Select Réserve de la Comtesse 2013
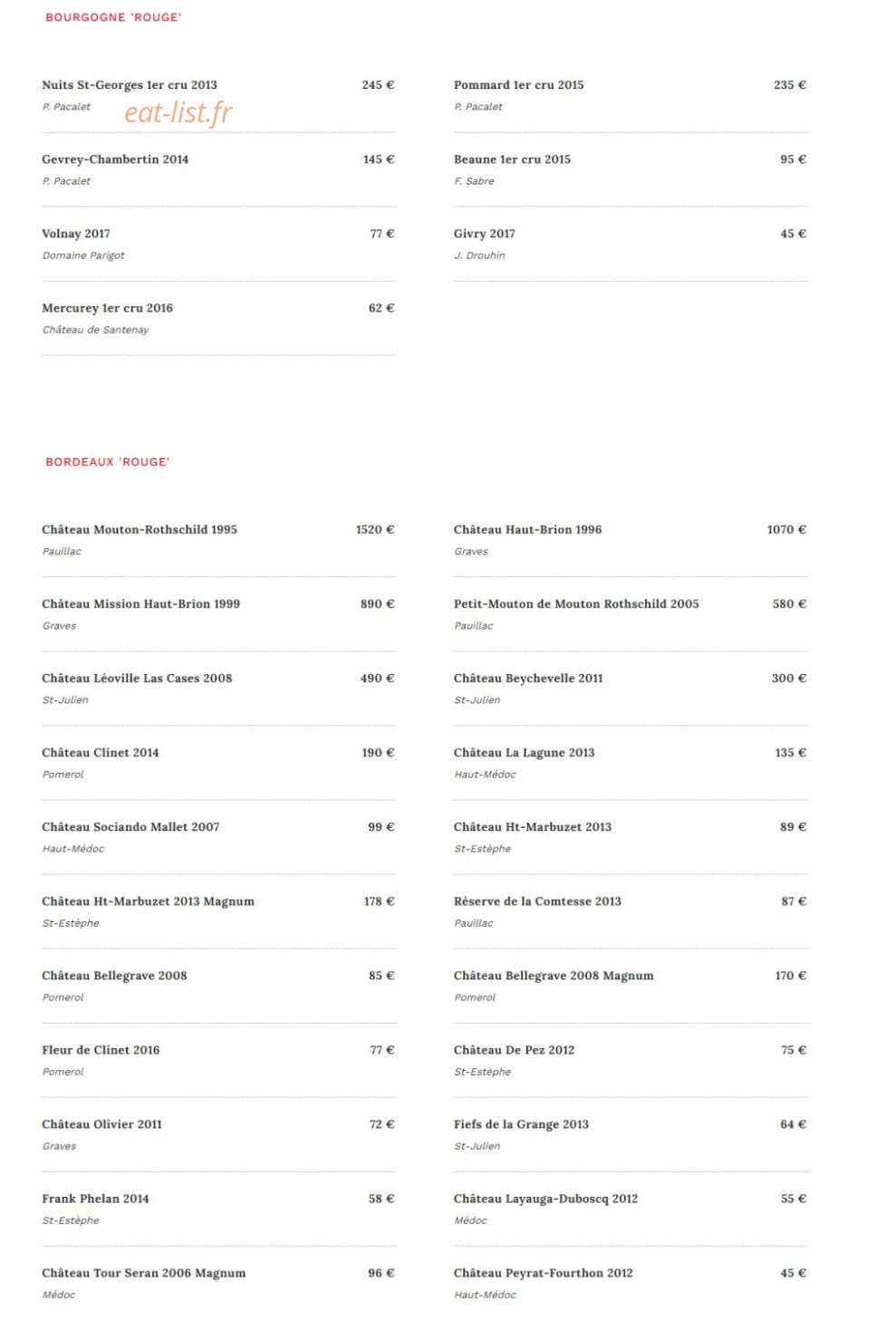Image resolution: width=896 pixels, height=1320 pixels. pyautogui.click(x=538, y=901)
